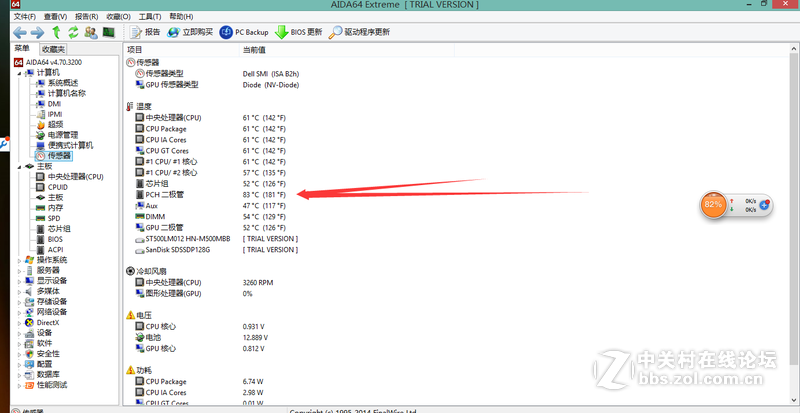Click BIOS 更新 toolbar button
Image resolution: width=800 pixels, height=413 pixels.
(299, 32)
